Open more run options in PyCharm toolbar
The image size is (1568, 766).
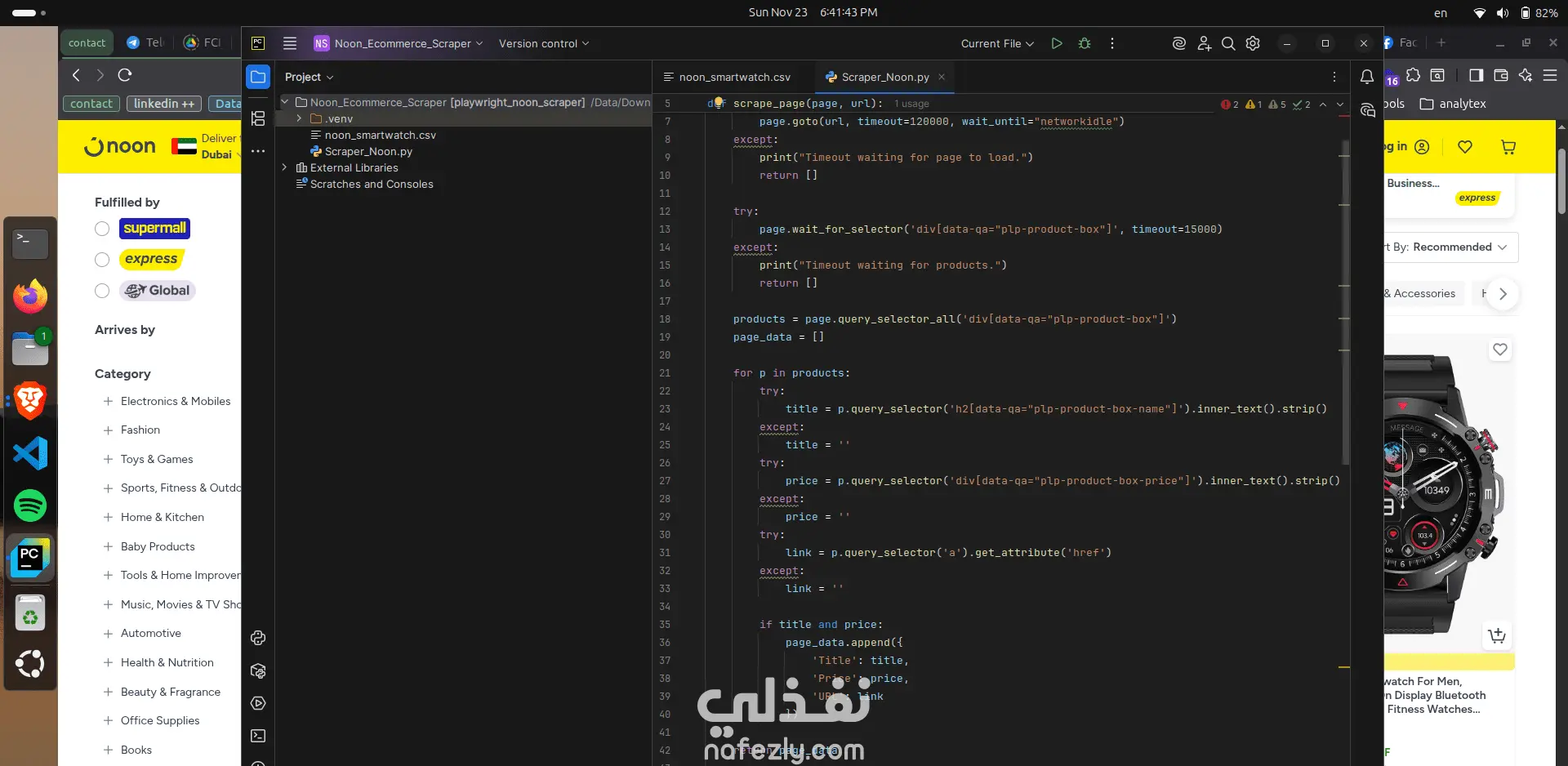click(x=1112, y=43)
